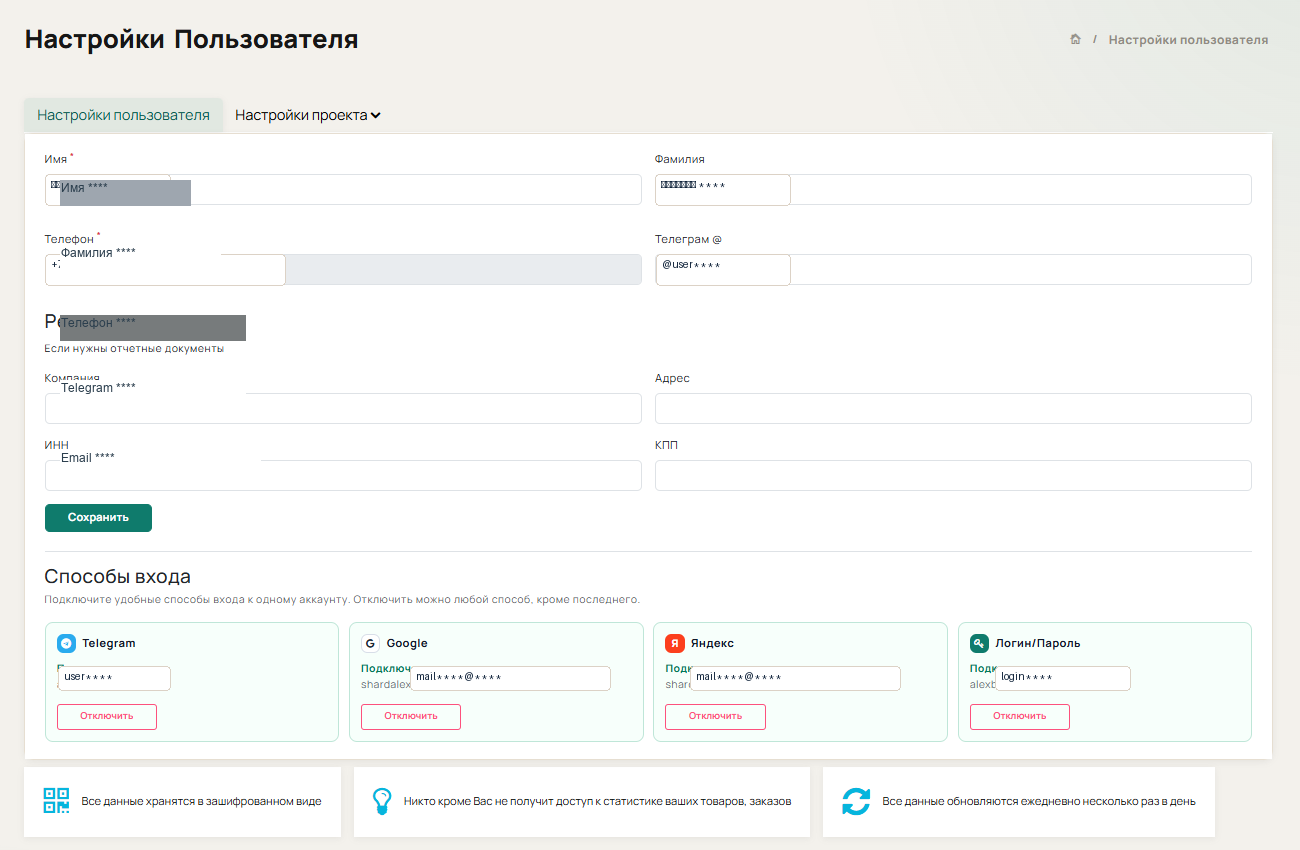1300x850 pixels.
Task: Click the Настройки Пользователя page title
Action: (191, 39)
